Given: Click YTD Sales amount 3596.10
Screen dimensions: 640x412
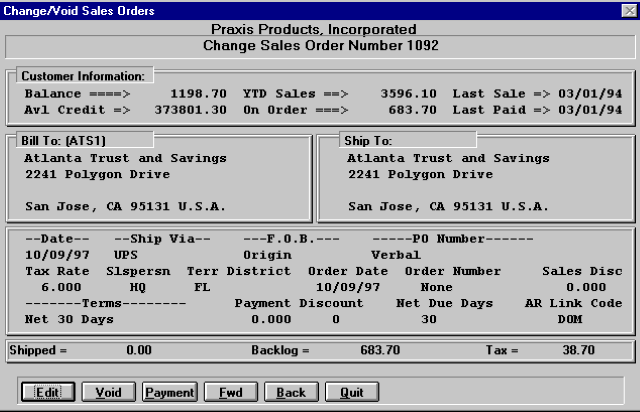Looking at the screenshot, I should click(x=409, y=94).
